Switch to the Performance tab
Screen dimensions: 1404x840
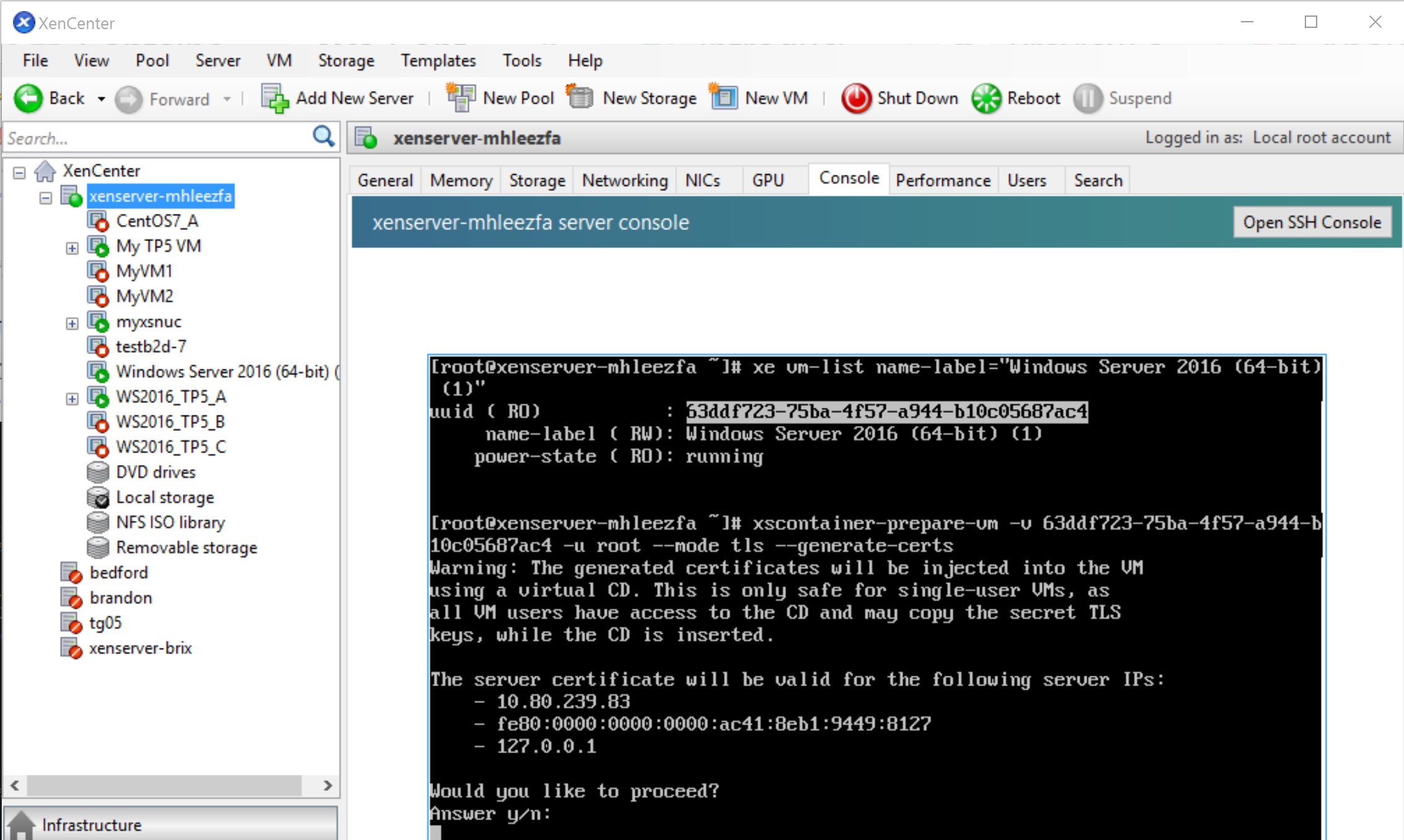942,180
